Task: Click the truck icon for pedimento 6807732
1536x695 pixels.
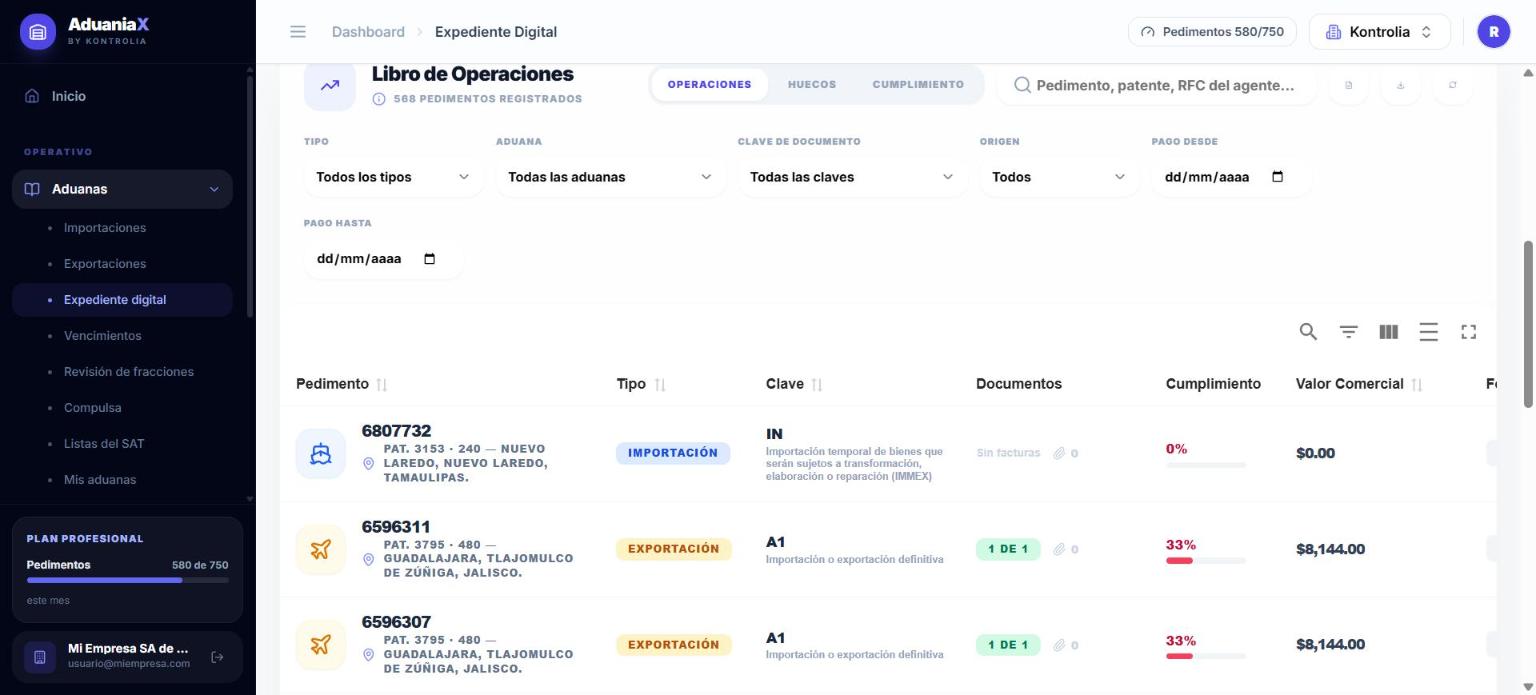Action: coord(320,453)
